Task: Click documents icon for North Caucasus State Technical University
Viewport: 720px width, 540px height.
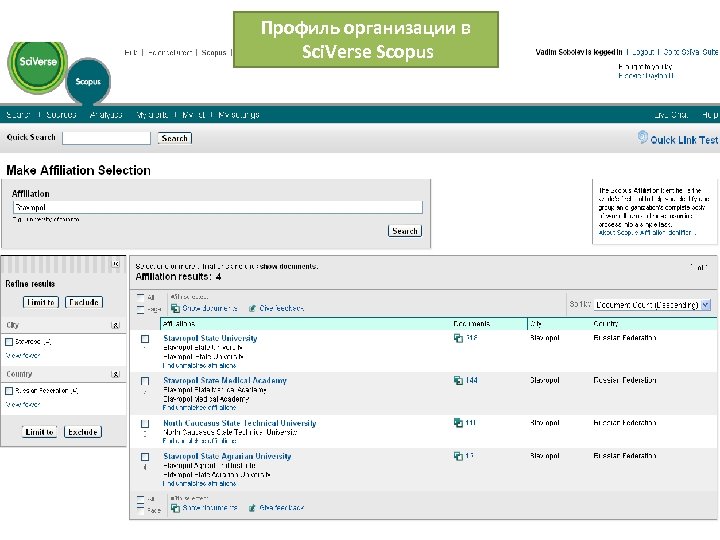Action: (458, 423)
